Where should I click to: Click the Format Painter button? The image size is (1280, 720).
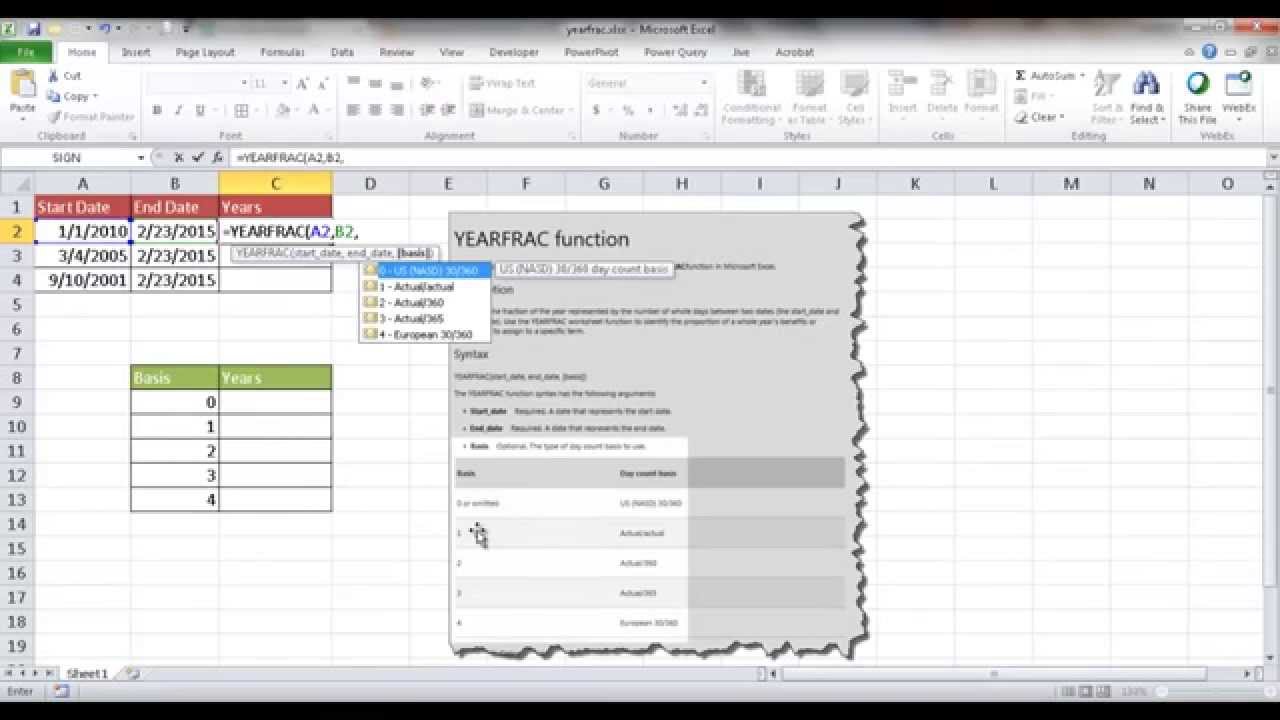(90, 118)
